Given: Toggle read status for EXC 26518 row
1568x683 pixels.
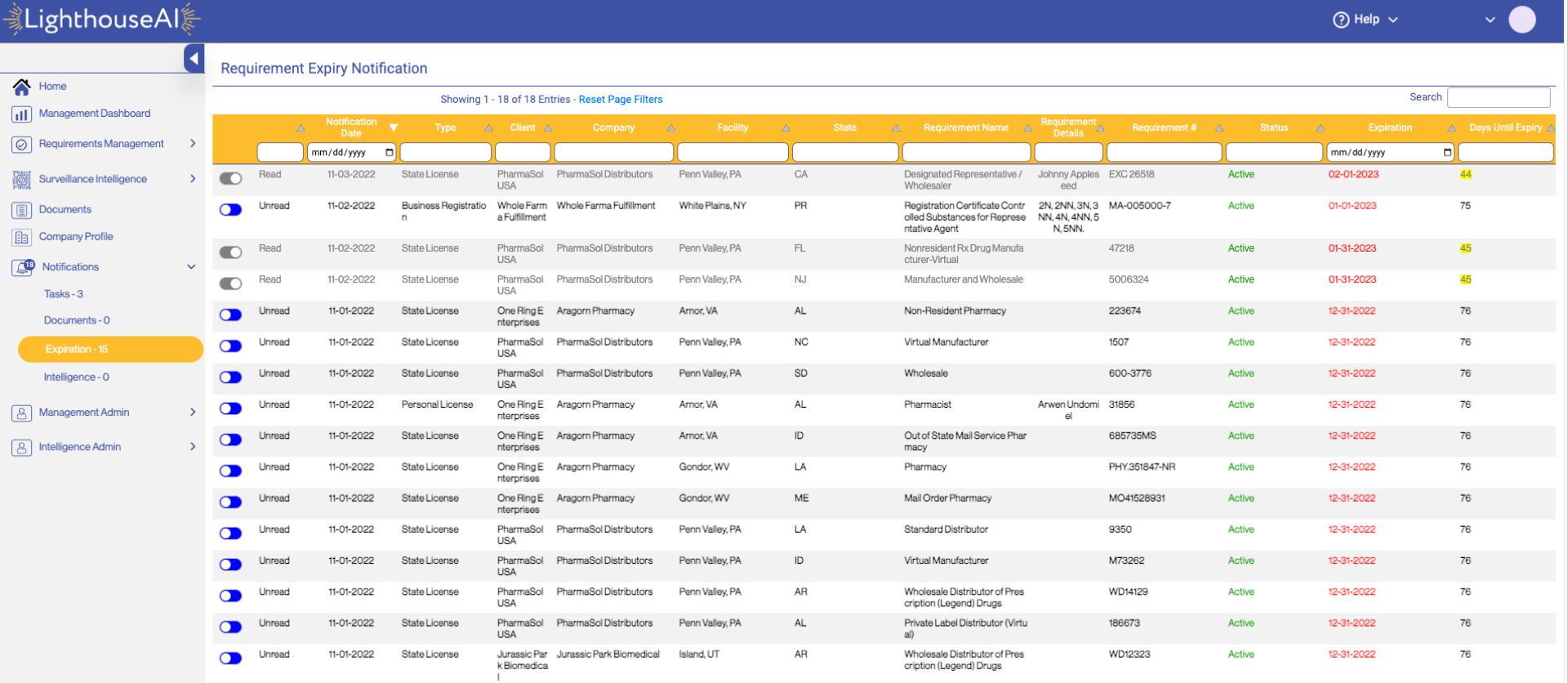Looking at the screenshot, I should (x=231, y=178).
